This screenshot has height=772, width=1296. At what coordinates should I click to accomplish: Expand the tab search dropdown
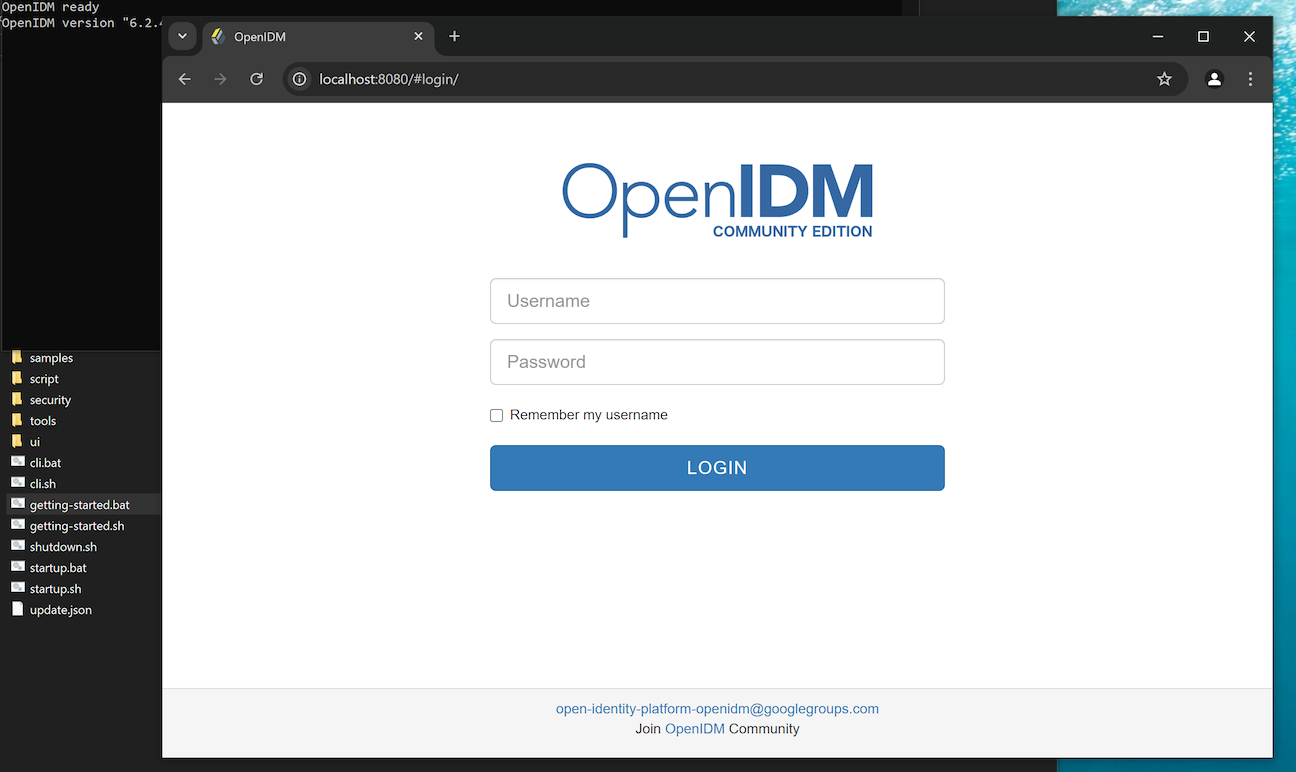click(x=182, y=37)
